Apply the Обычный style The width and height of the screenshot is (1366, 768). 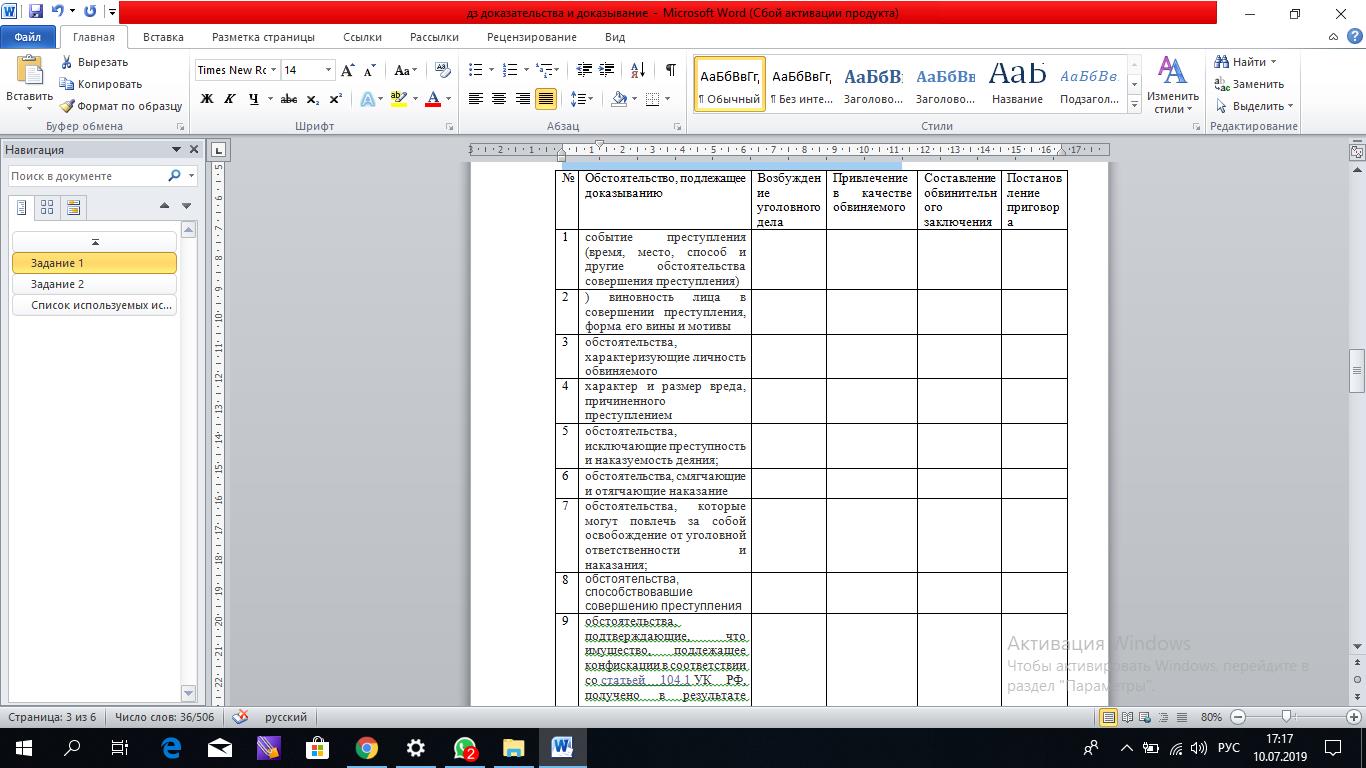pyautogui.click(x=729, y=84)
